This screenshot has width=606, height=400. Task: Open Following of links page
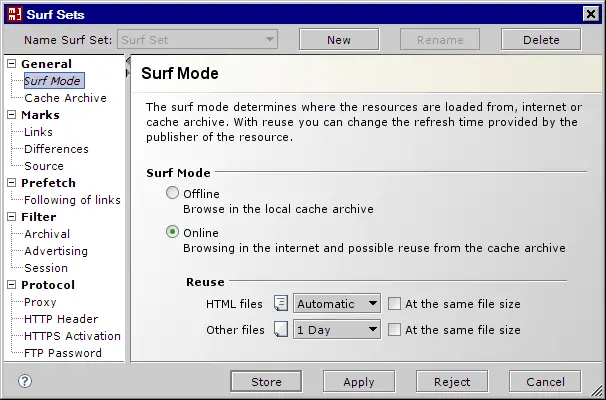(x=72, y=200)
